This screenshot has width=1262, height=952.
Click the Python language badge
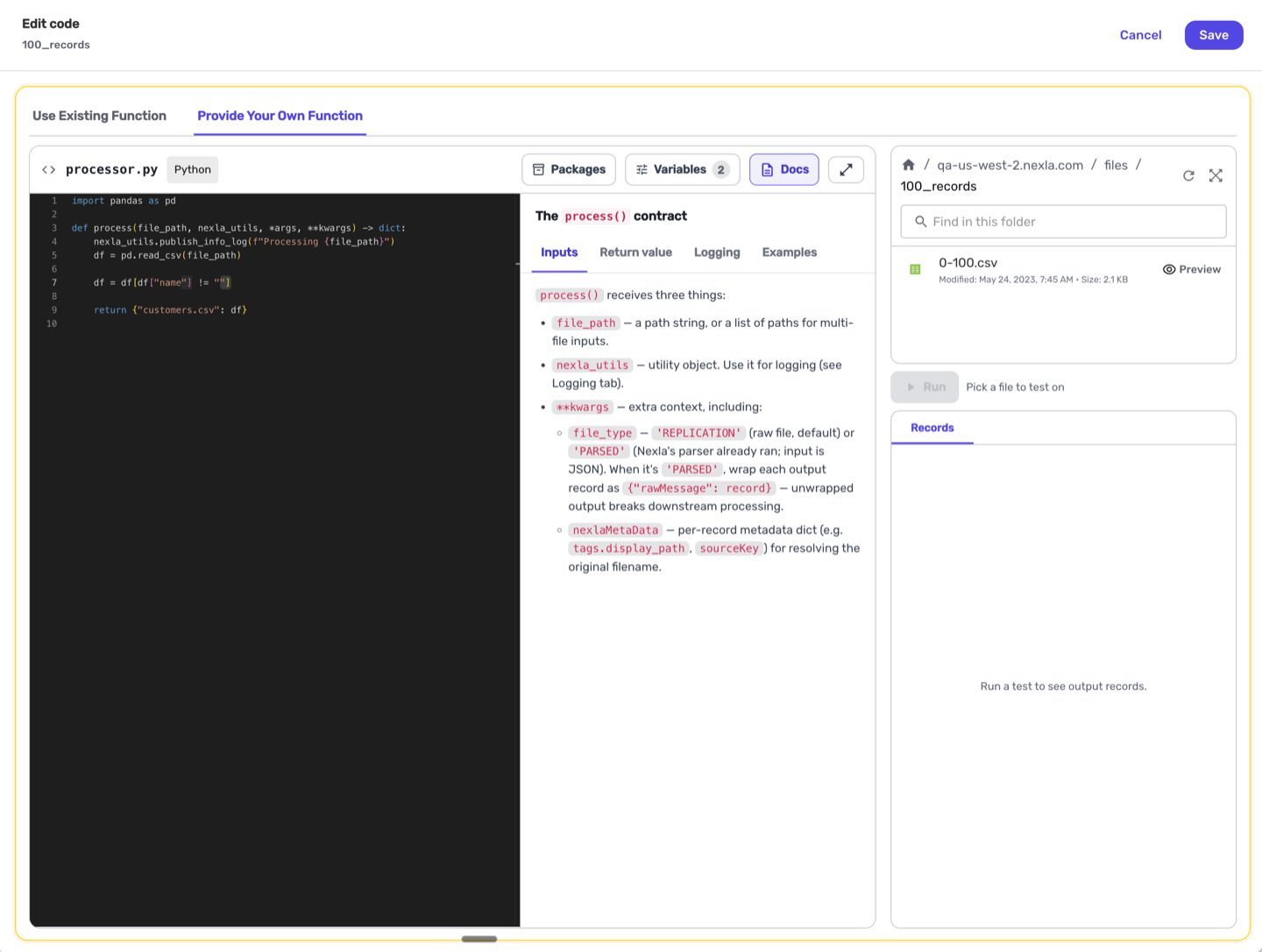tap(193, 170)
